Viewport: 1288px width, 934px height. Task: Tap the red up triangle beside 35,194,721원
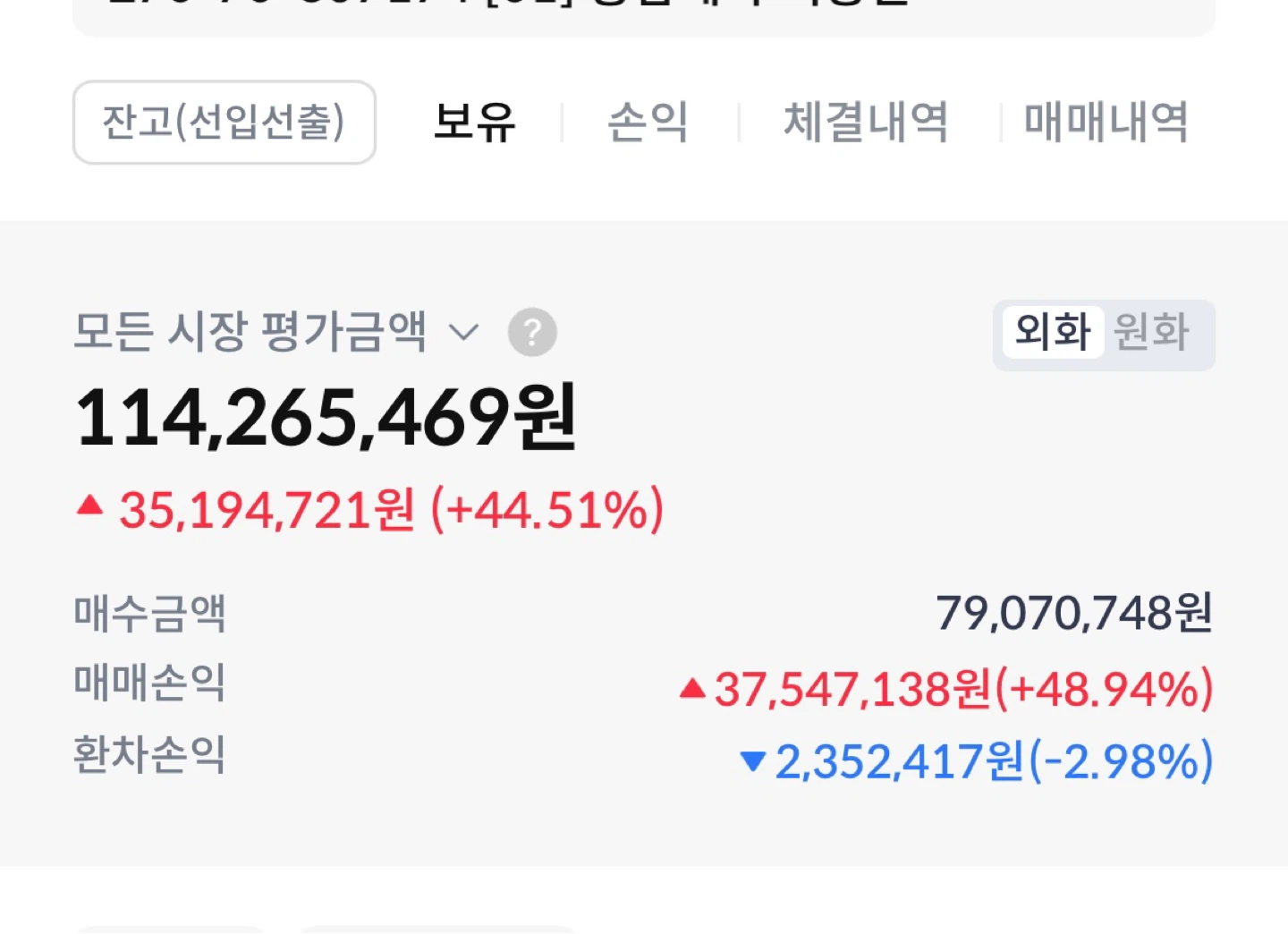point(89,506)
